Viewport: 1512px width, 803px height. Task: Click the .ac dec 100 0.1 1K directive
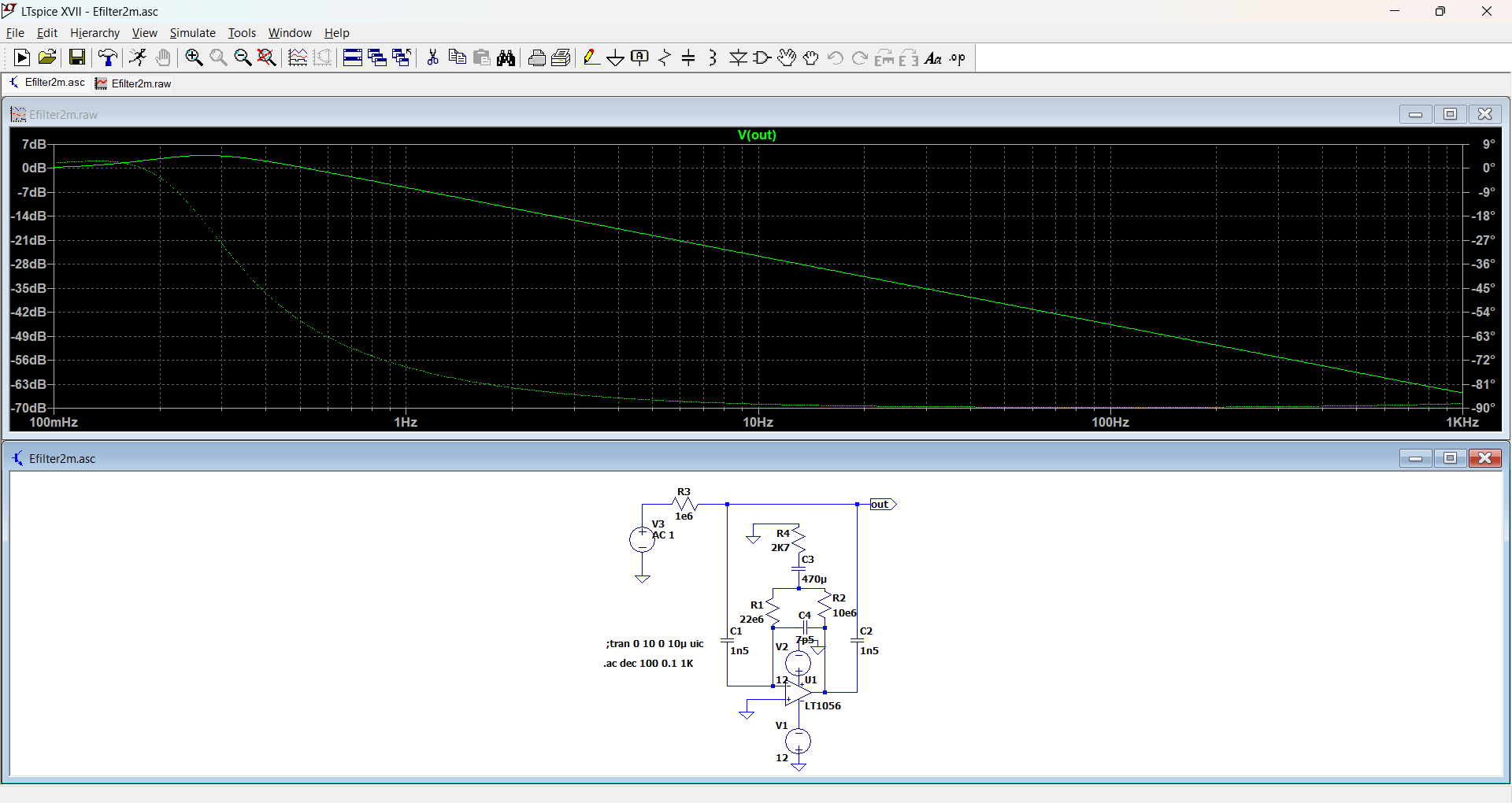(649, 664)
